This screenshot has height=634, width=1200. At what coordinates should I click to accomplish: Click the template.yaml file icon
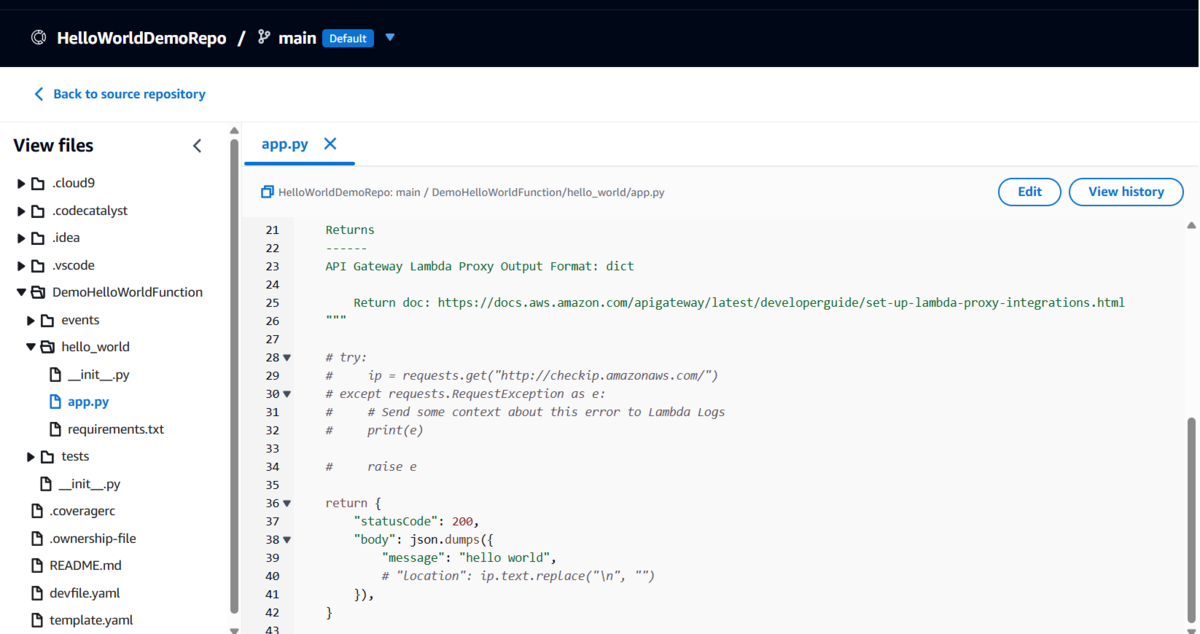pyautogui.click(x=37, y=620)
